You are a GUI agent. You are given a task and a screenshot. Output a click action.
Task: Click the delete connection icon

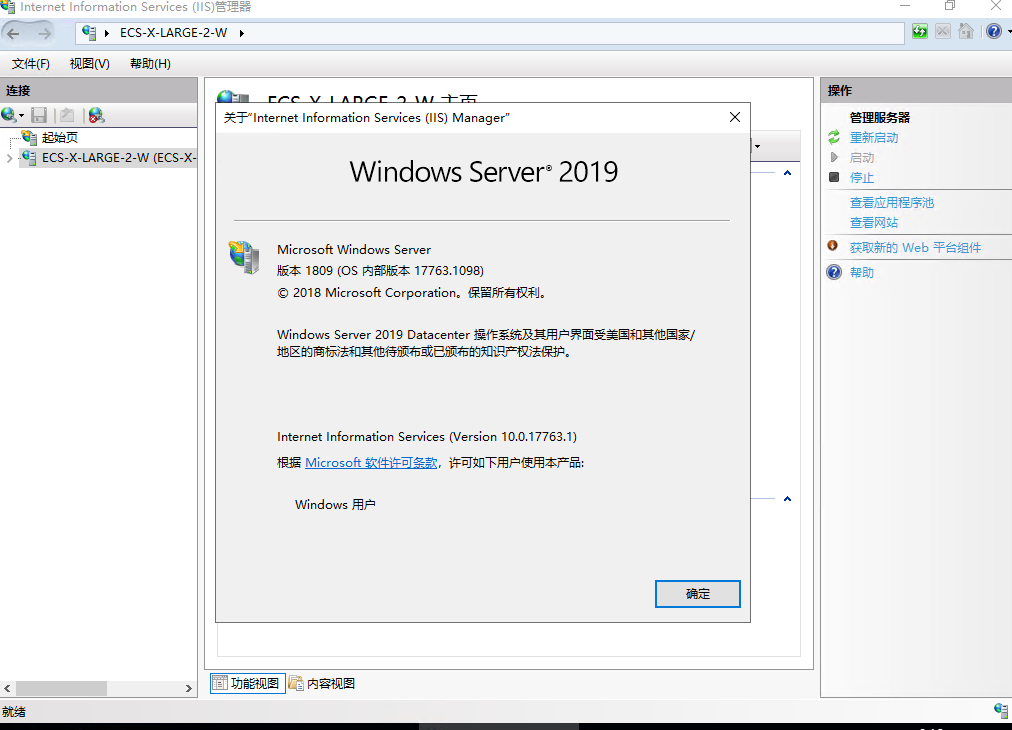tap(96, 115)
